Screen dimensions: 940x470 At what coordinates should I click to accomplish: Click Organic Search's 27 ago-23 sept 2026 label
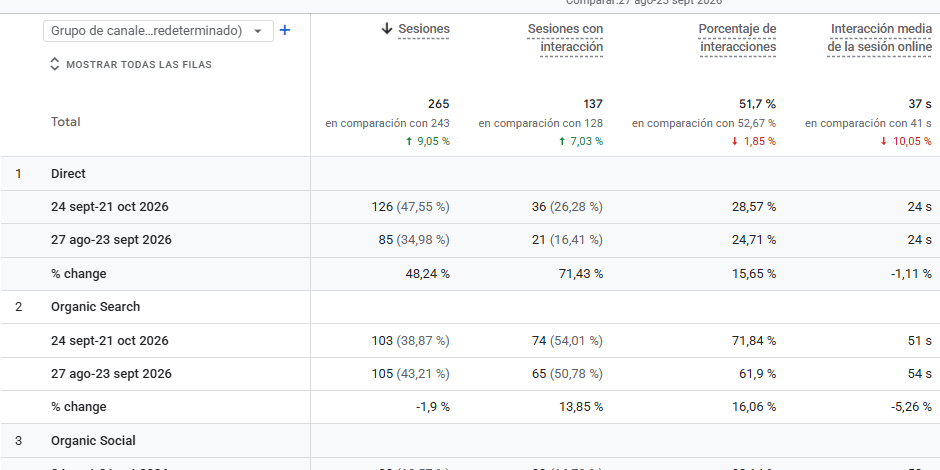[x=111, y=373]
